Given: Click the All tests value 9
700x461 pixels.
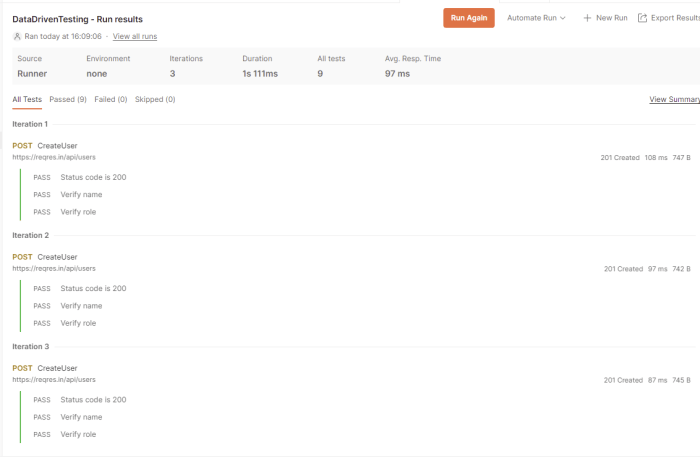Looking at the screenshot, I should [x=320, y=74].
